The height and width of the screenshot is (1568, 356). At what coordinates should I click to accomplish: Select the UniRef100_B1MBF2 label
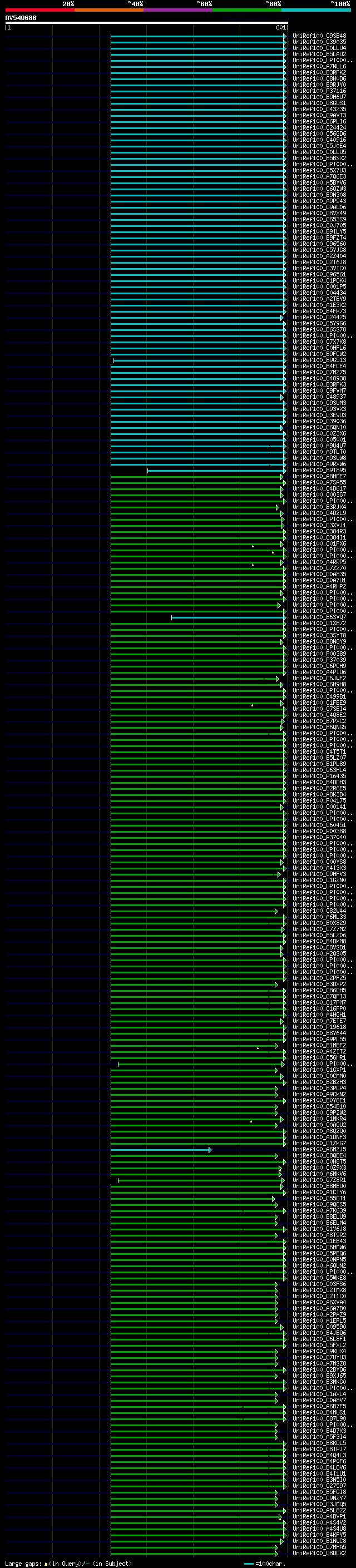pyautogui.click(x=319, y=1045)
